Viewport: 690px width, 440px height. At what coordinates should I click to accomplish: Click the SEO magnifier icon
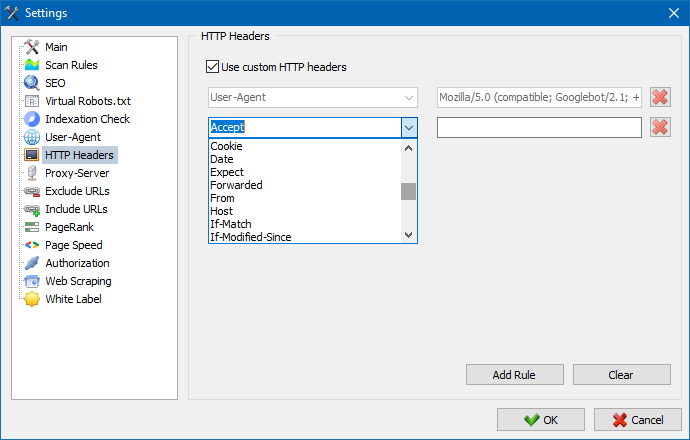click(x=32, y=83)
